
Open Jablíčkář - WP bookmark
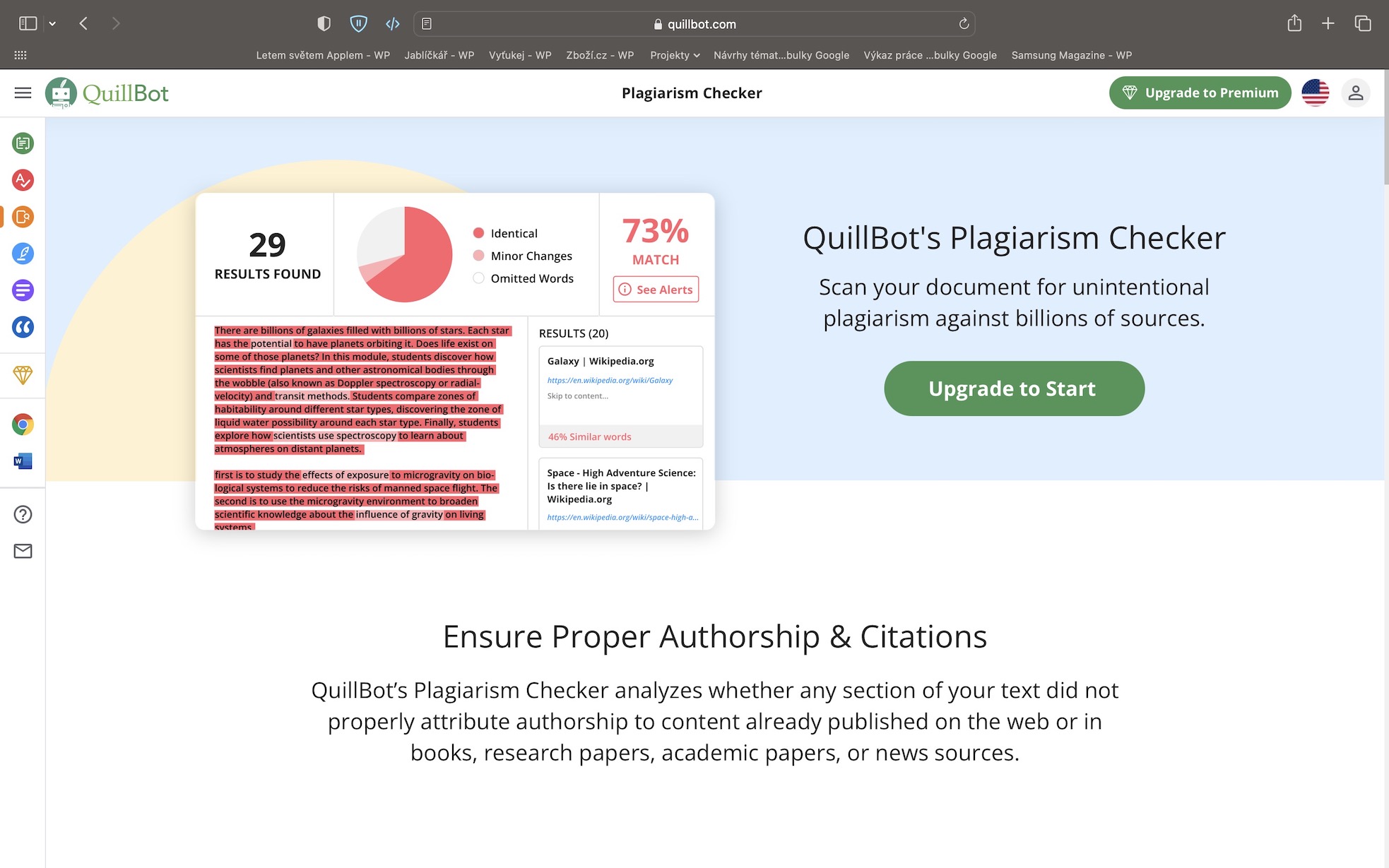(439, 55)
